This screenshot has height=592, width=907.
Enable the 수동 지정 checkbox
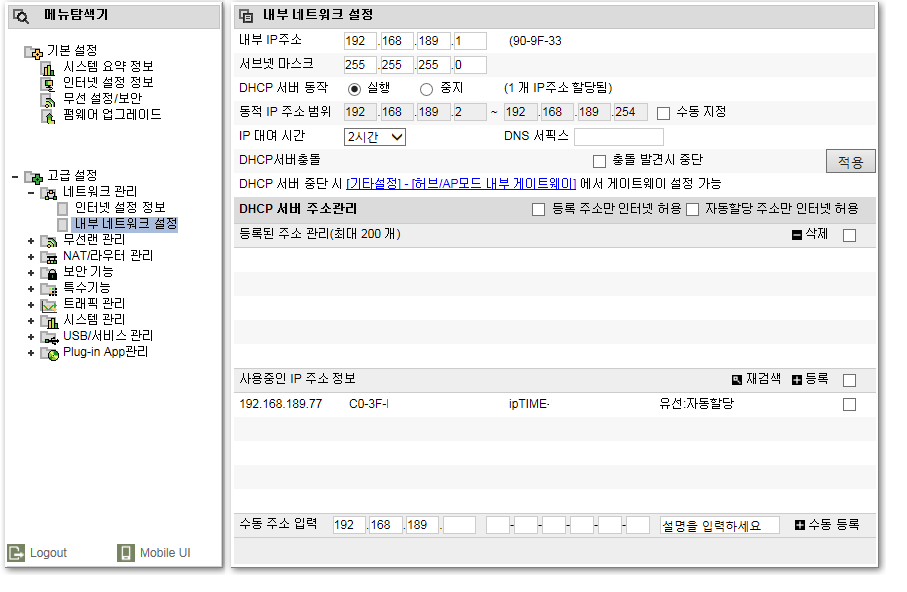pos(663,113)
